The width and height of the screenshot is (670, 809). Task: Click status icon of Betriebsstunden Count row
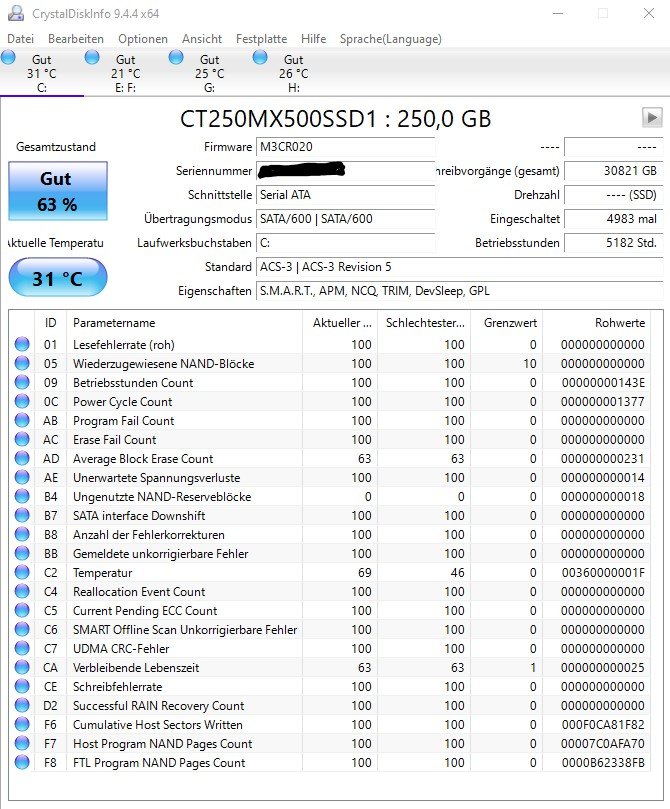[x=22, y=382]
